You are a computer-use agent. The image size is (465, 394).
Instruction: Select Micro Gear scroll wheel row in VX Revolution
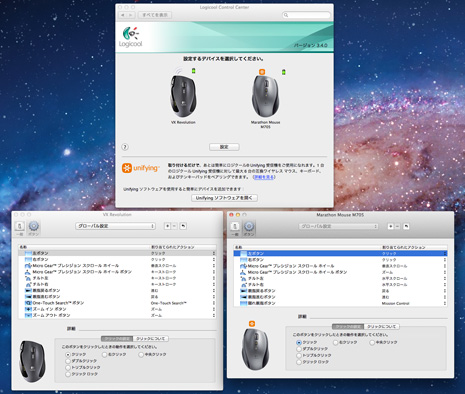pyautogui.click(x=117, y=266)
